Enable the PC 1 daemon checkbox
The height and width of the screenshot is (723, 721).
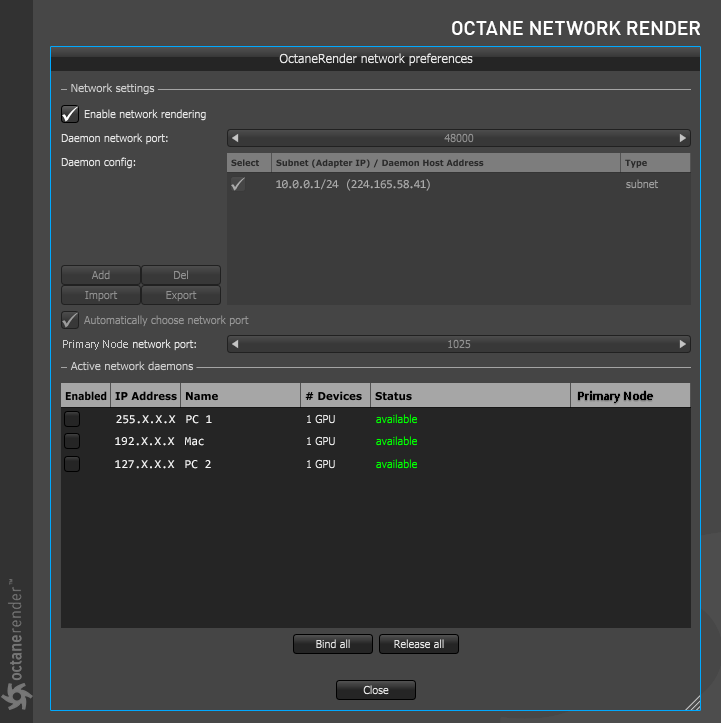[72, 419]
